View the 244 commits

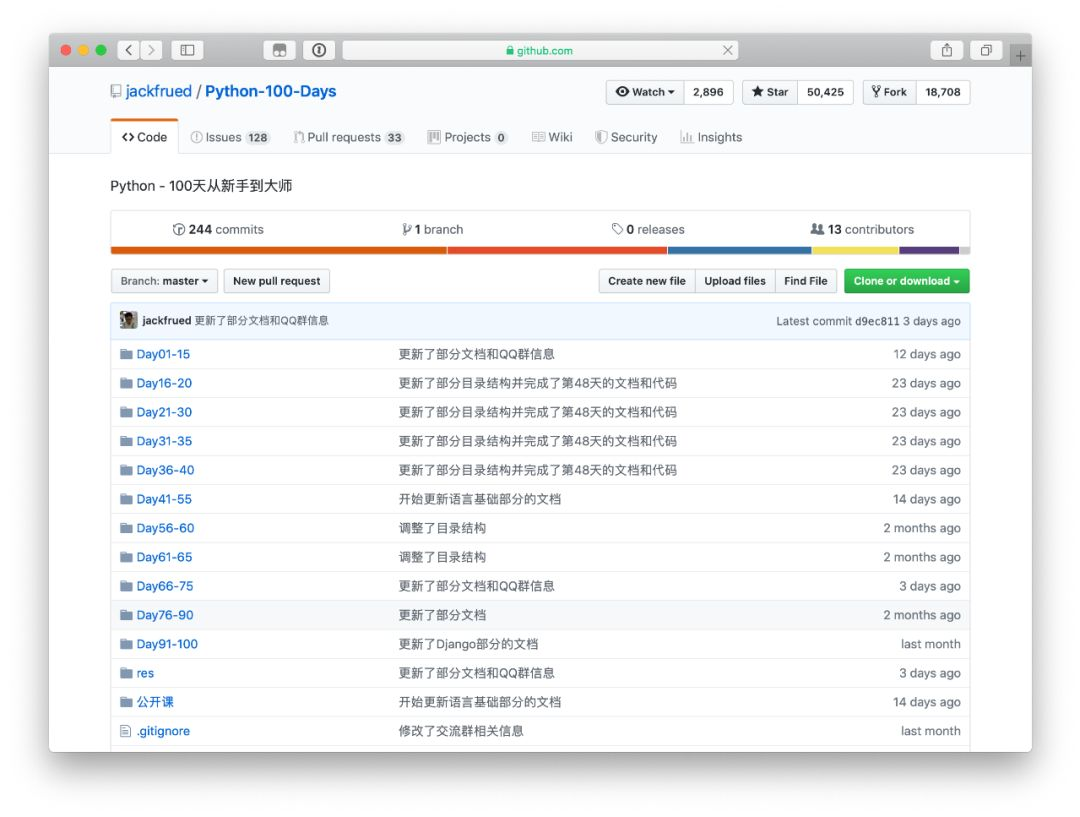[x=218, y=229]
